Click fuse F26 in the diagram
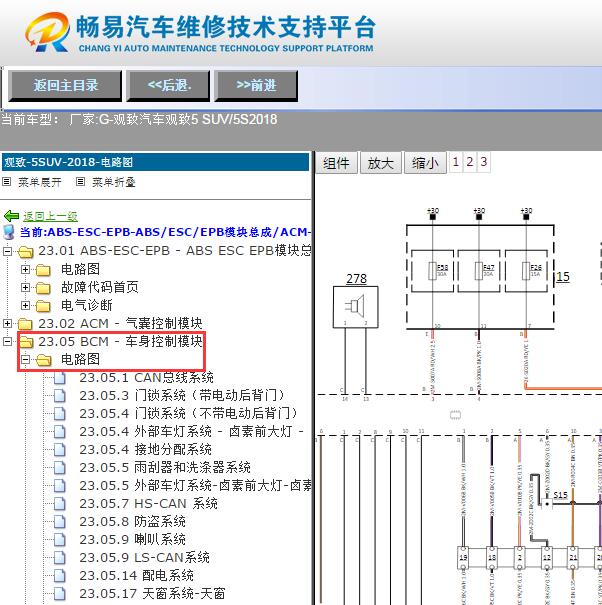Screen dimensions: 602x605 tap(526, 271)
